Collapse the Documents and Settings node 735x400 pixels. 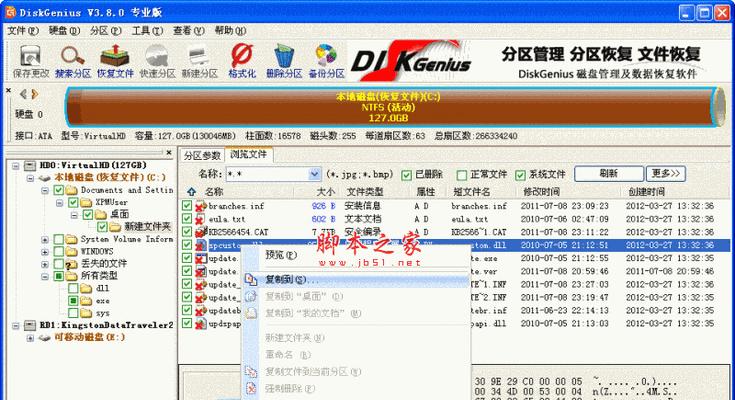[x=45, y=190]
